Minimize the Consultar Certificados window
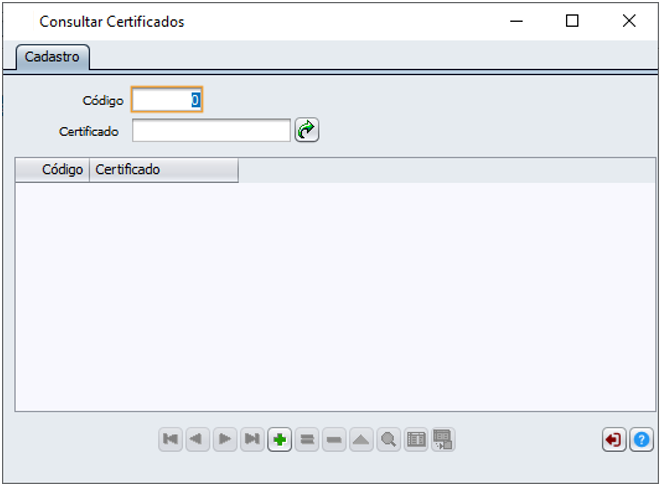The image size is (660, 485). pos(516,21)
